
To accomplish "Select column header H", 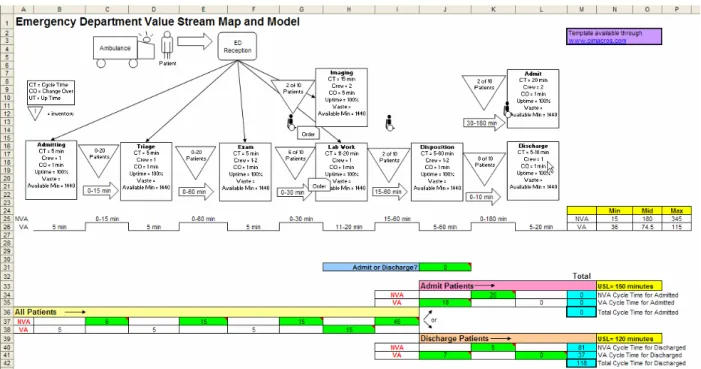I will [349, 9].
